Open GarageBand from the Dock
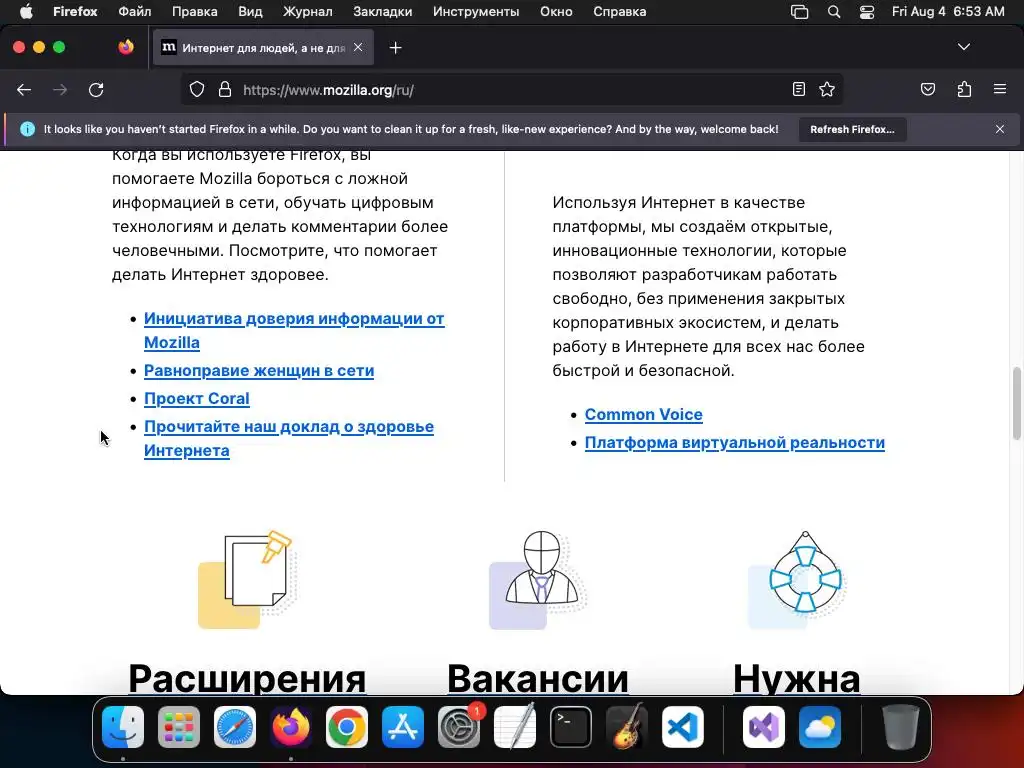The image size is (1024, 768). (627, 727)
